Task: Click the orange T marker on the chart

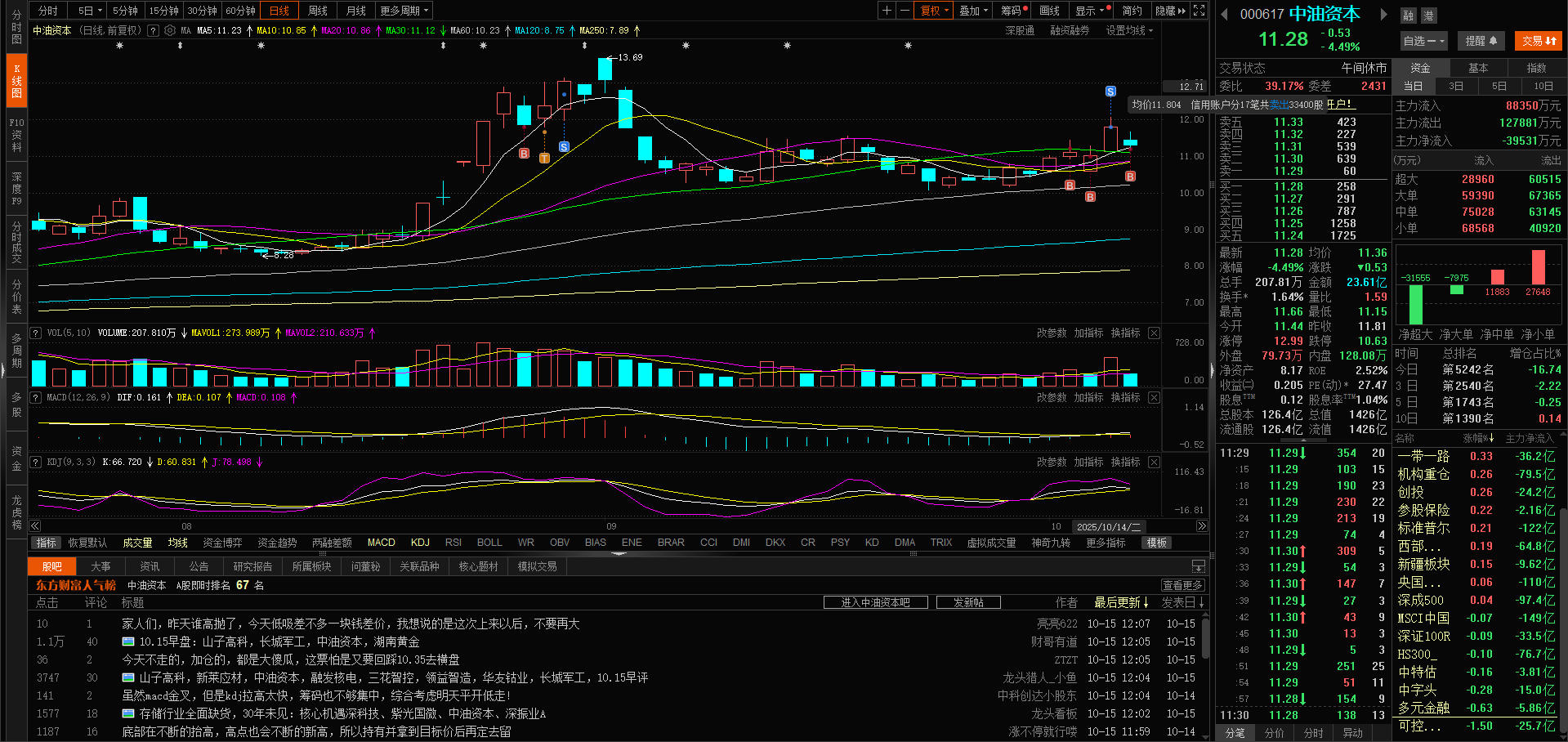Action: pyautogui.click(x=544, y=158)
